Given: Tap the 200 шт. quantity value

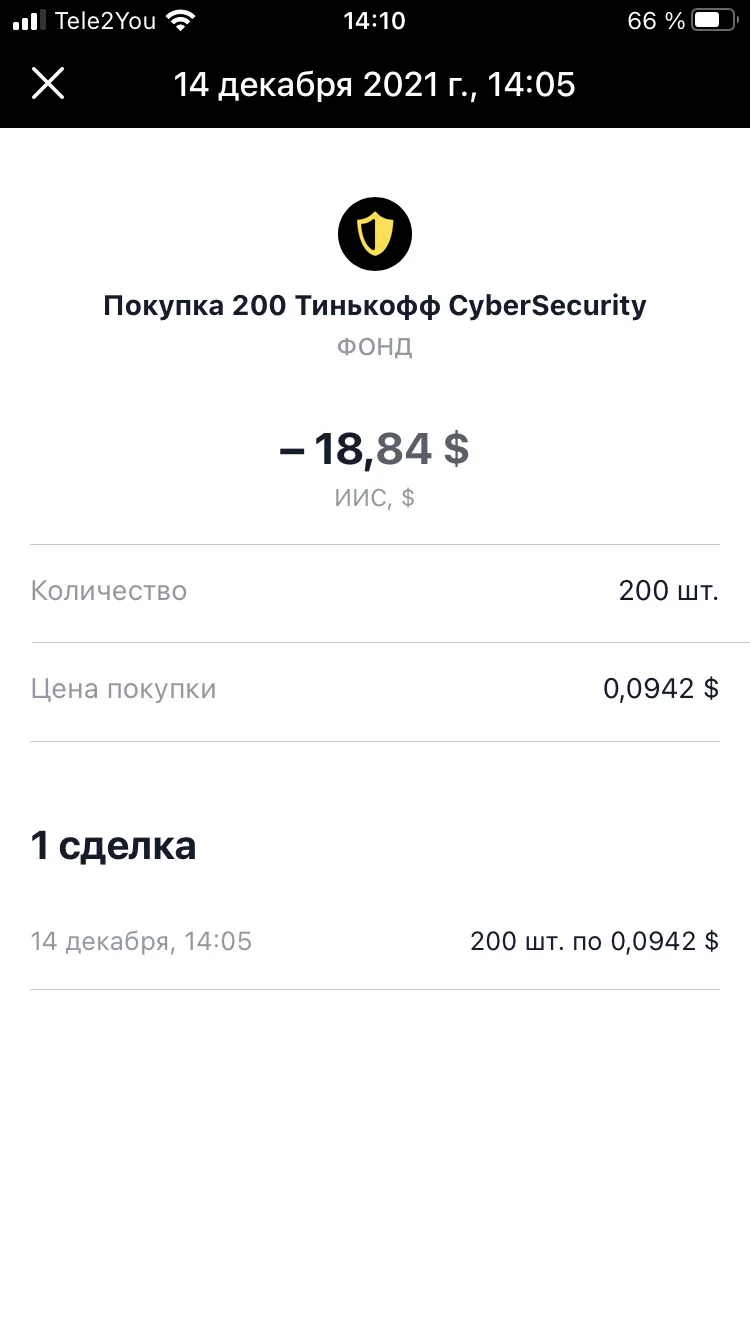Looking at the screenshot, I should (x=669, y=591).
